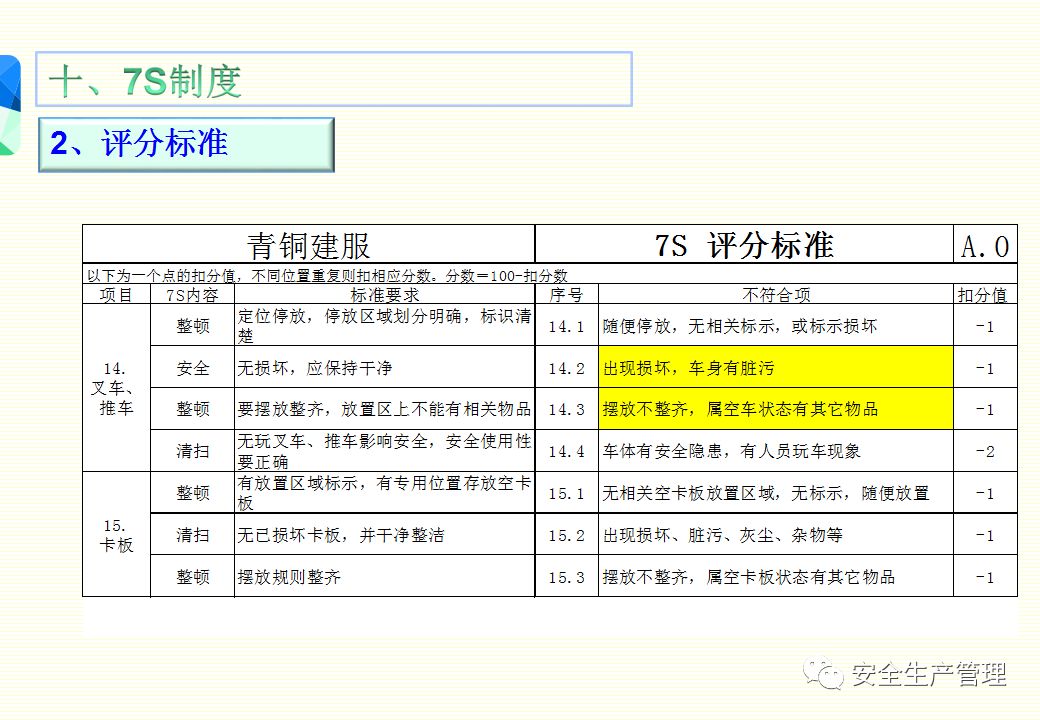
Task: Select "出现损坏、脏污、灰尘、杂物等"
Action: [x=776, y=534]
